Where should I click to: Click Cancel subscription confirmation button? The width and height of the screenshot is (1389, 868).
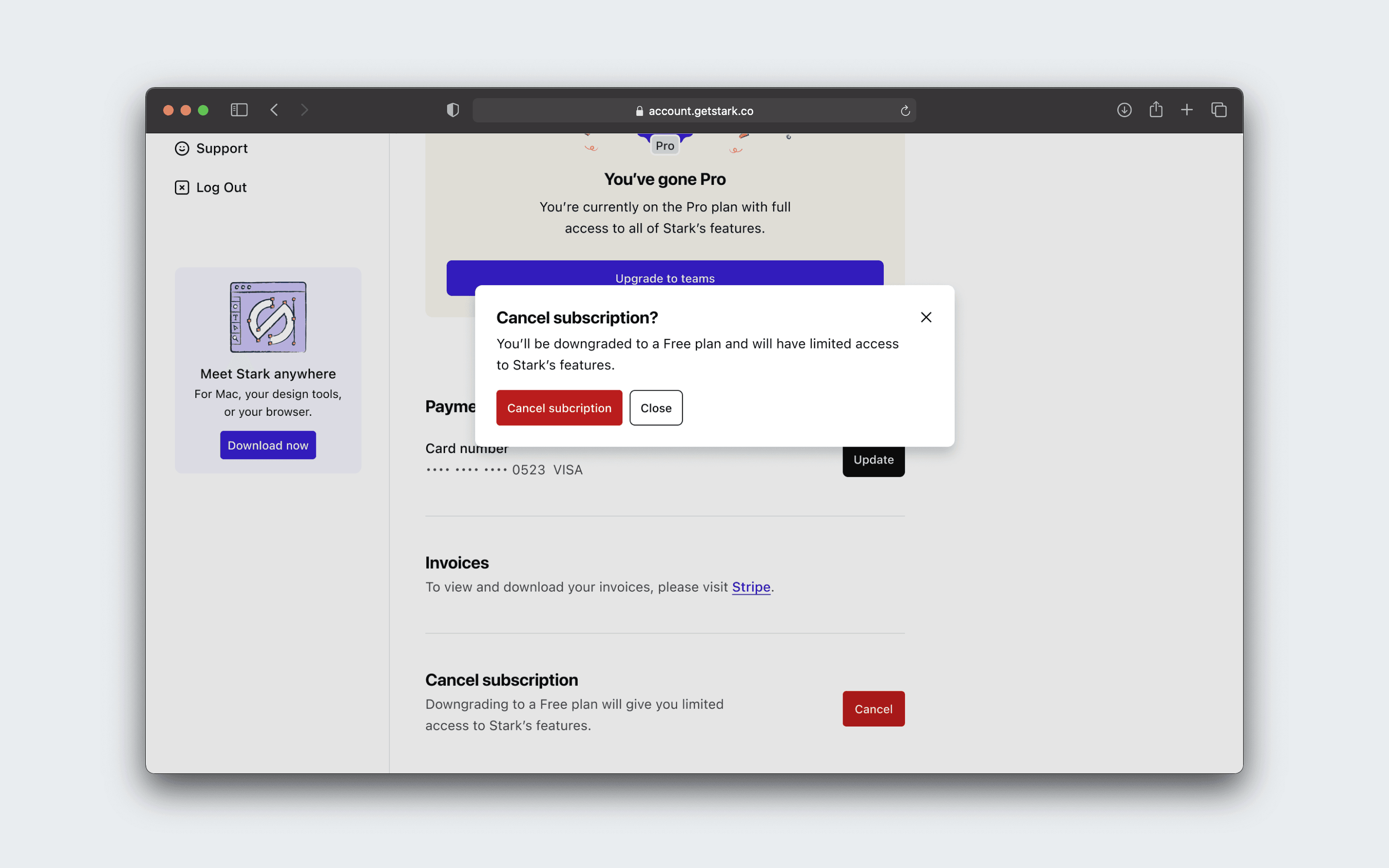pyautogui.click(x=559, y=407)
